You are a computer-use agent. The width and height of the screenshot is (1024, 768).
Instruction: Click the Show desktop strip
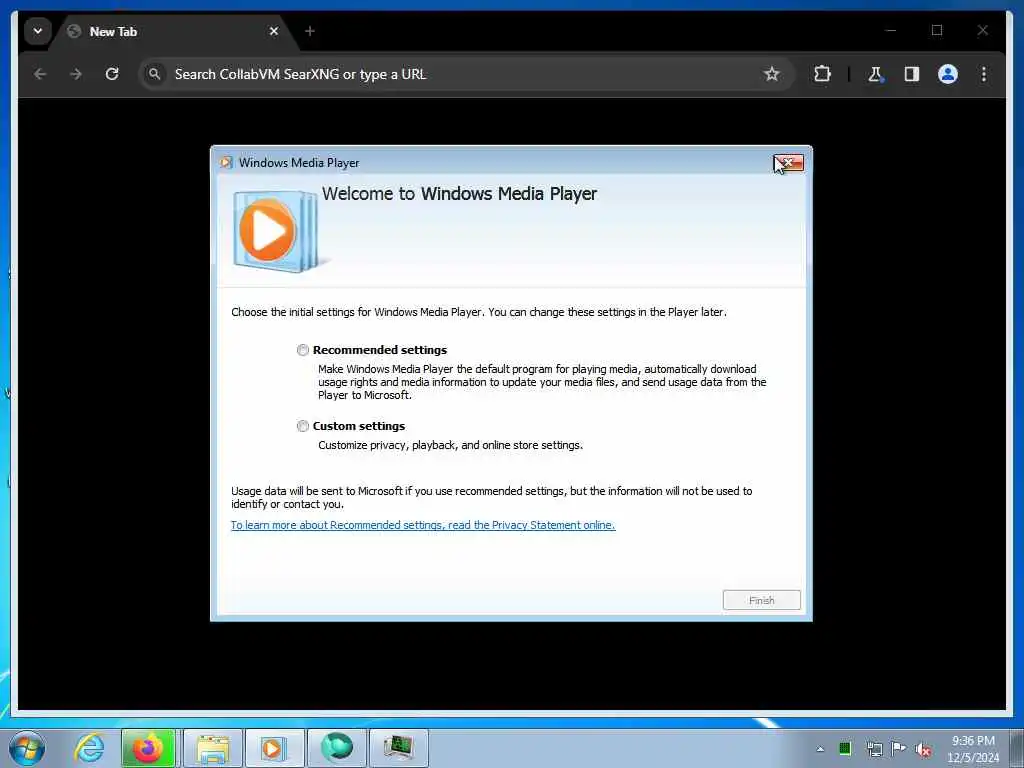[1016, 748]
